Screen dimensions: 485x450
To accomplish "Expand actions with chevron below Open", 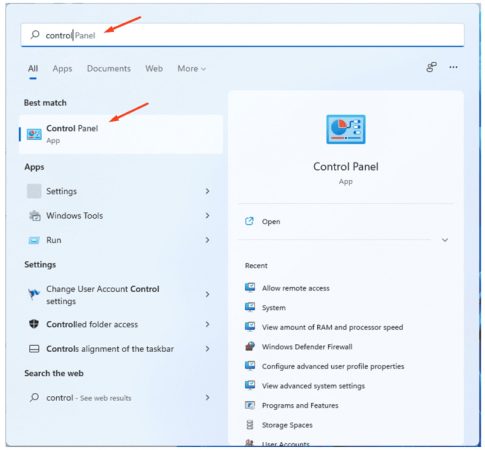I will [x=445, y=240].
